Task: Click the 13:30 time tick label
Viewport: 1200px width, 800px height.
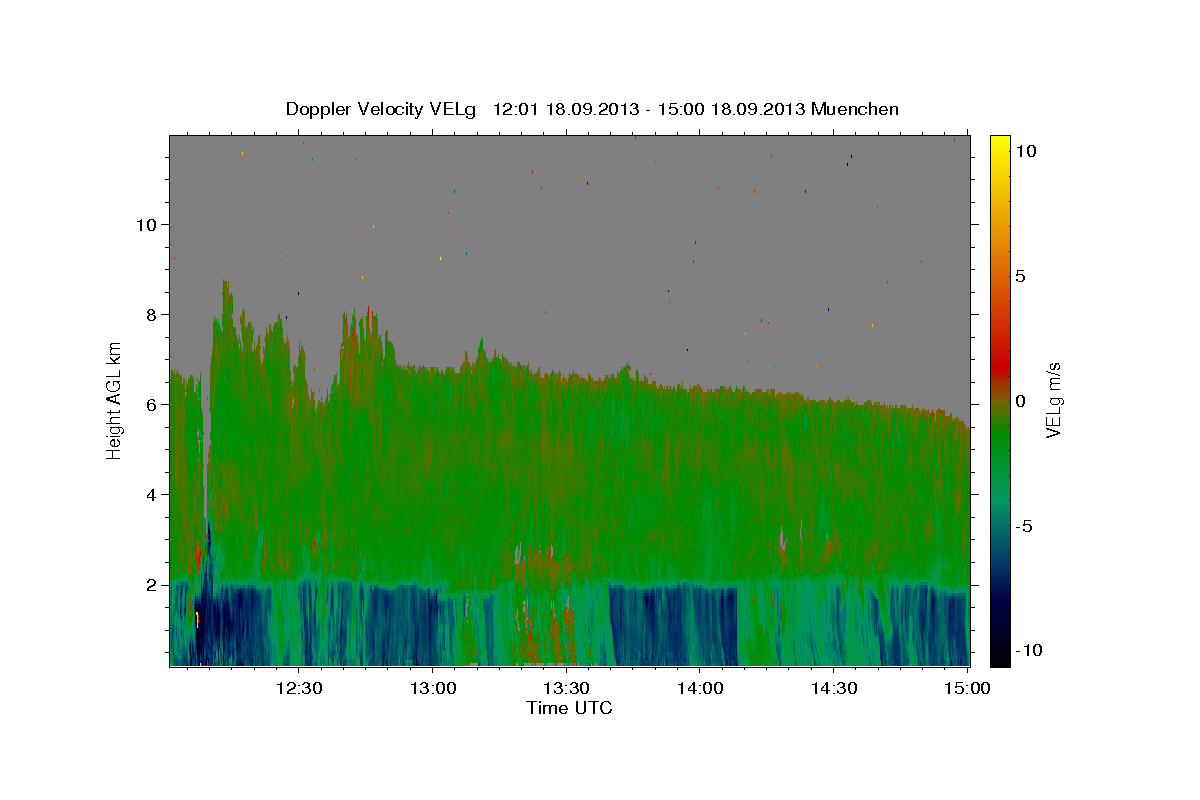Action: point(566,688)
